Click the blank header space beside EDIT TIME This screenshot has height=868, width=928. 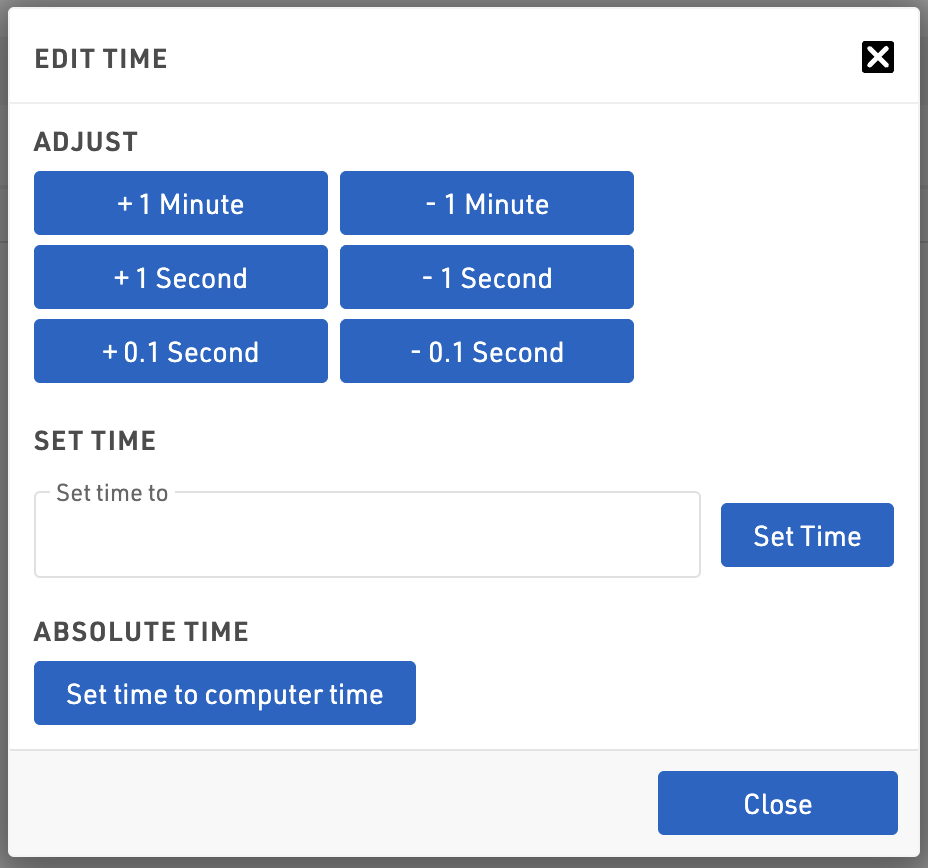[500, 59]
